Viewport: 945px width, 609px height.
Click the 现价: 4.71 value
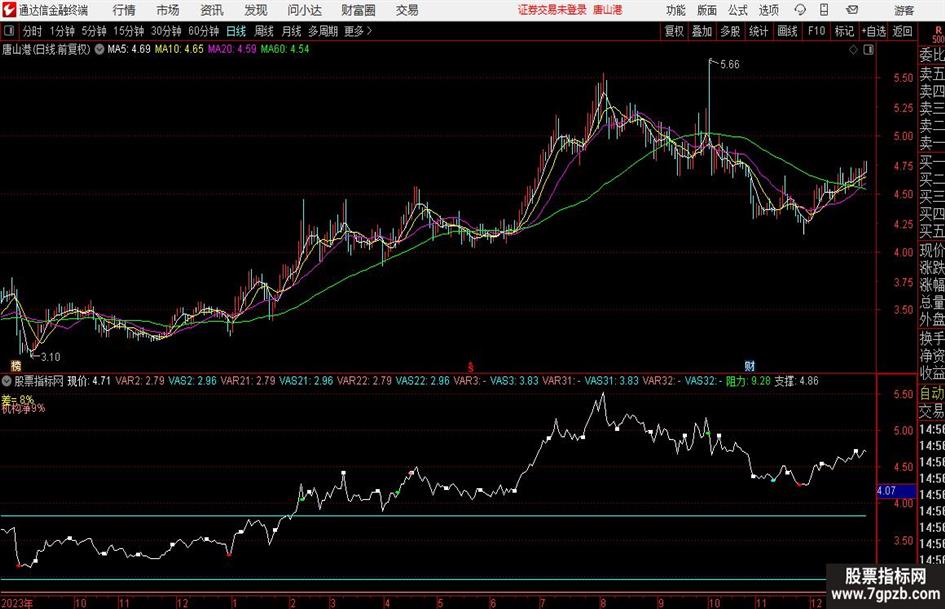click(x=89, y=381)
